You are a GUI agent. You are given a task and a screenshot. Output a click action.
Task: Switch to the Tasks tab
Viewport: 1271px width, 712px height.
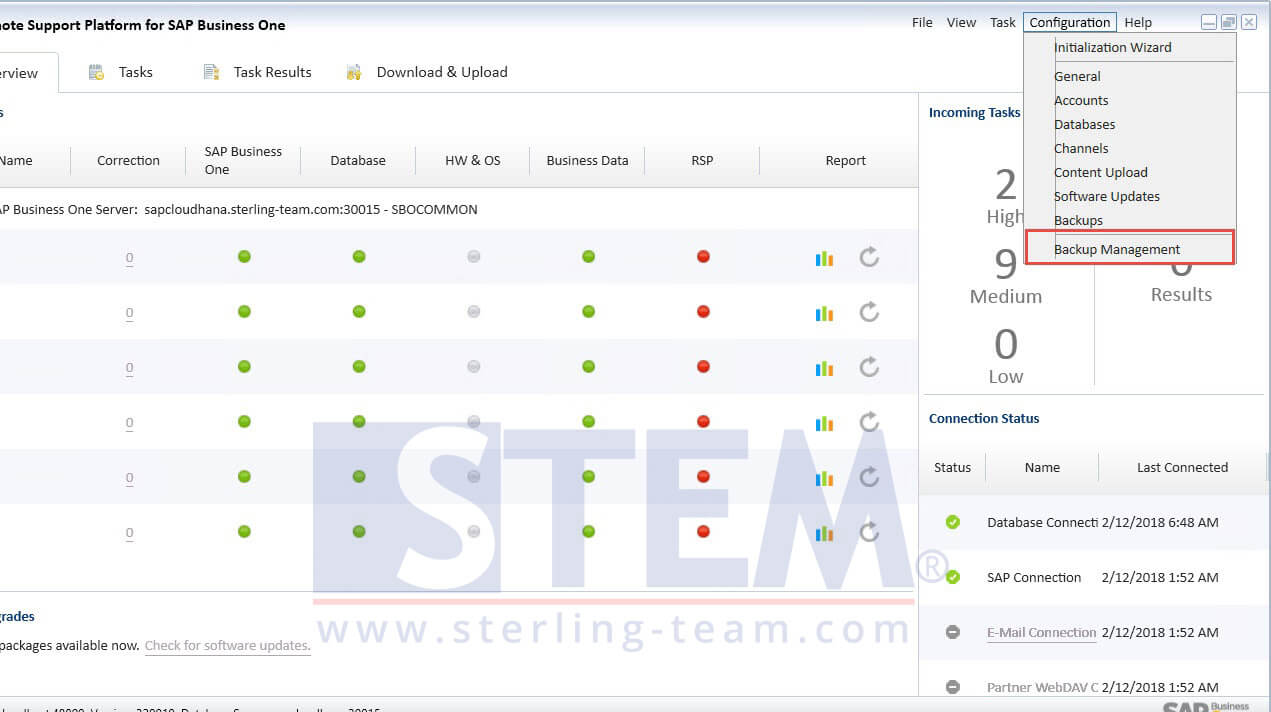click(x=135, y=72)
